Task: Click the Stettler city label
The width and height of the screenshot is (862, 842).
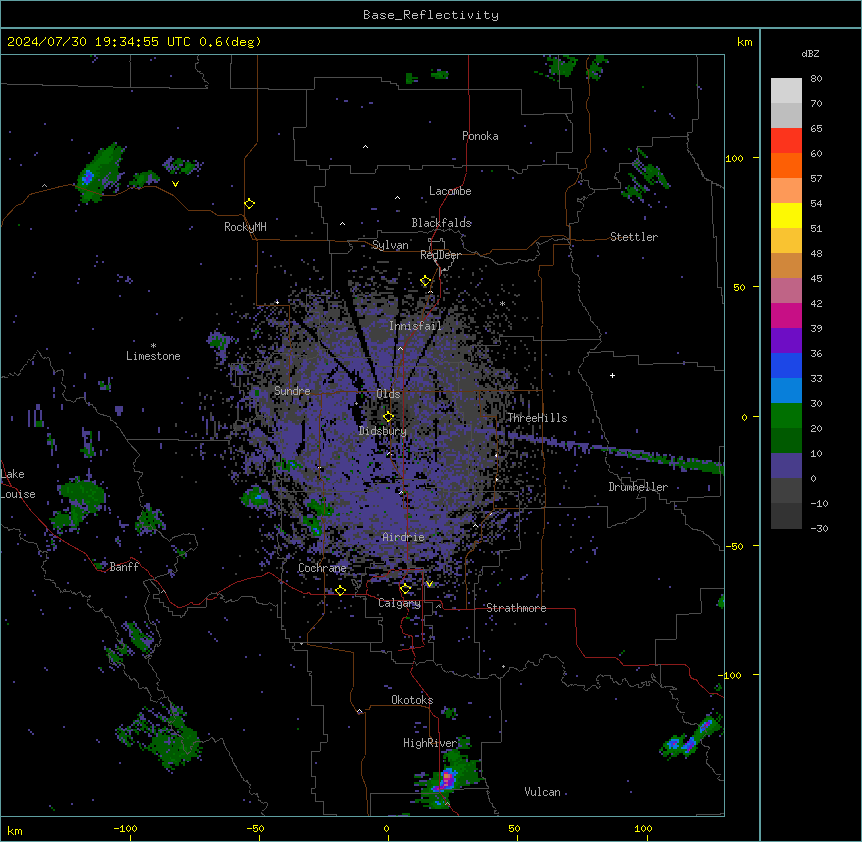Action: point(634,237)
